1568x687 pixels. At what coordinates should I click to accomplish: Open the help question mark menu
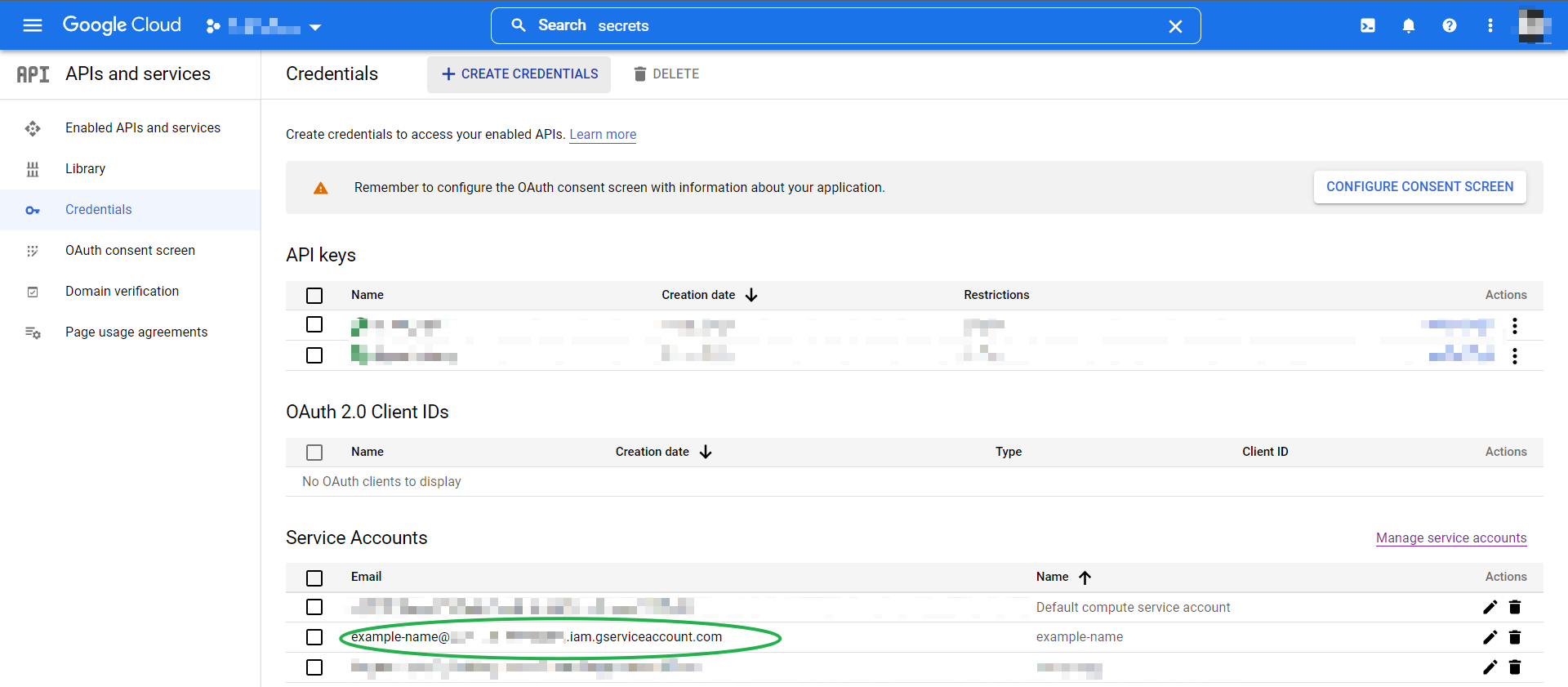(1450, 25)
